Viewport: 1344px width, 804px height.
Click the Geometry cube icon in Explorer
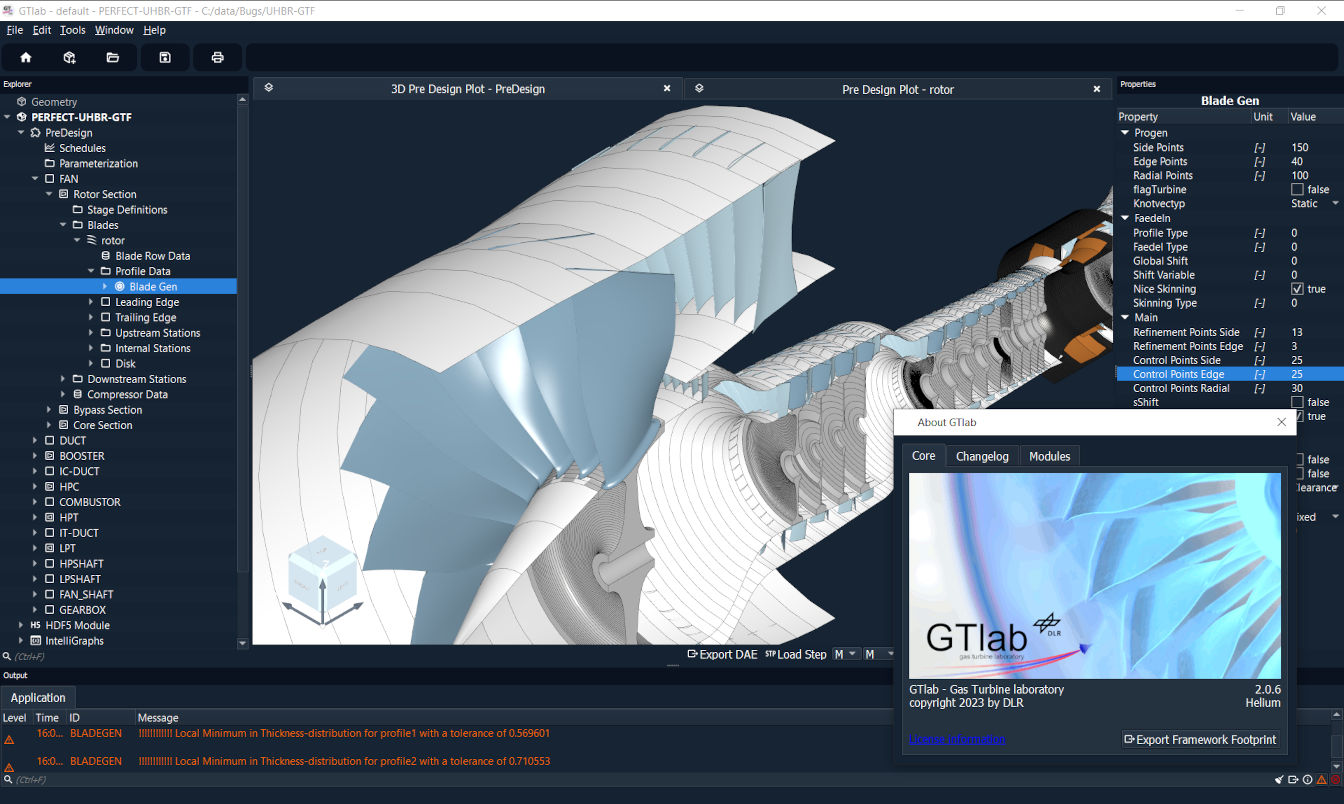coord(21,102)
